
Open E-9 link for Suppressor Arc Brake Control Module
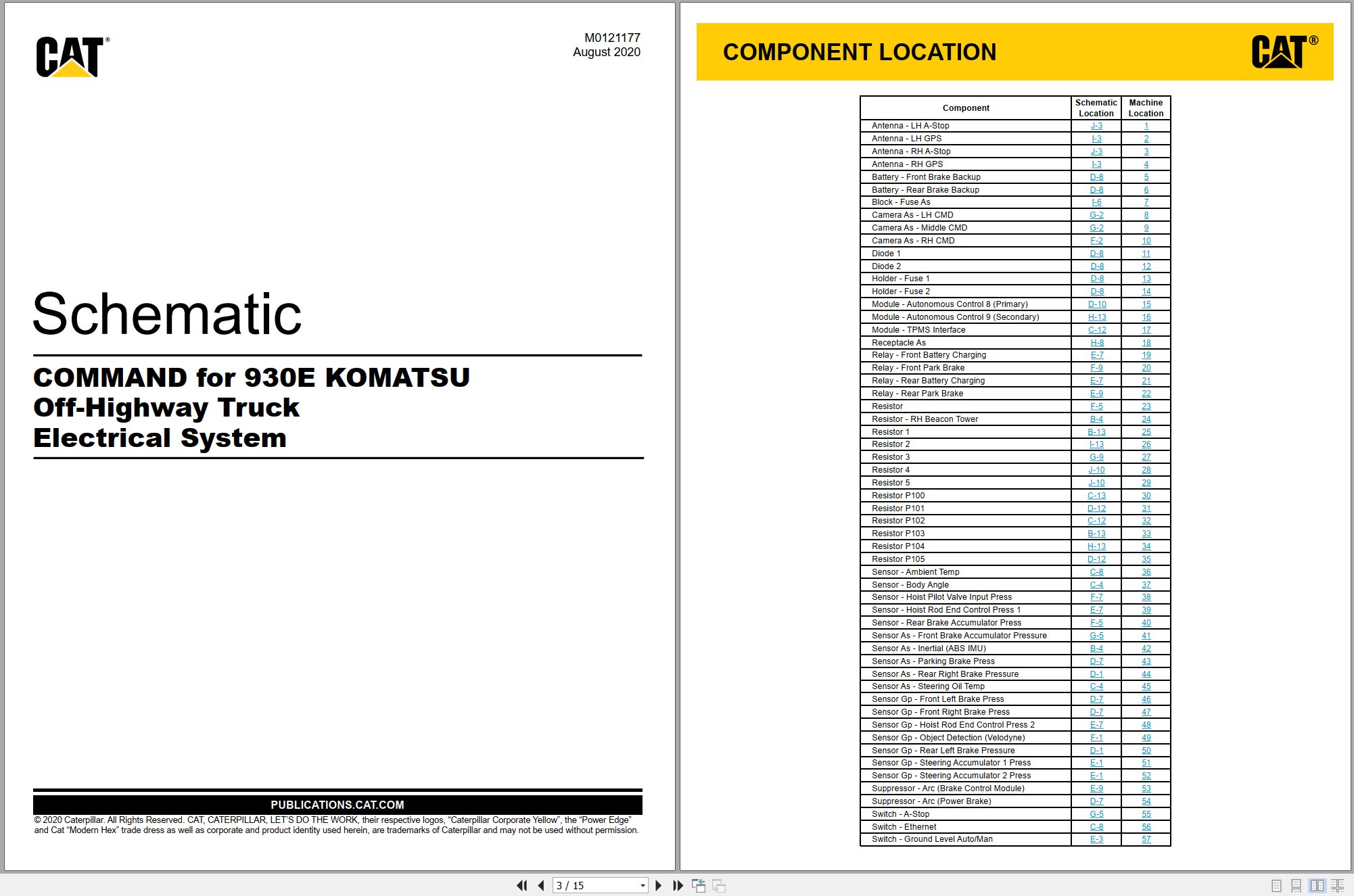coord(1096,788)
